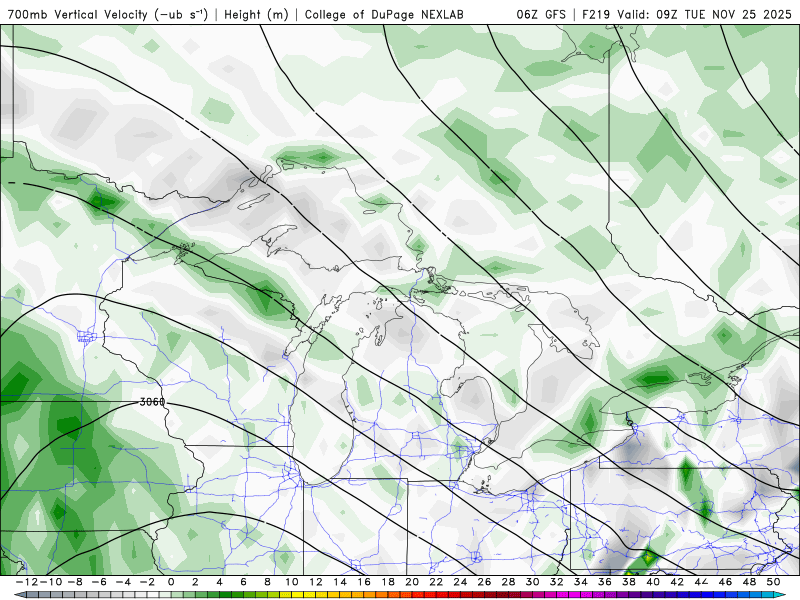Click the '-4' legend value
The width and height of the screenshot is (800, 600).
coord(123,582)
